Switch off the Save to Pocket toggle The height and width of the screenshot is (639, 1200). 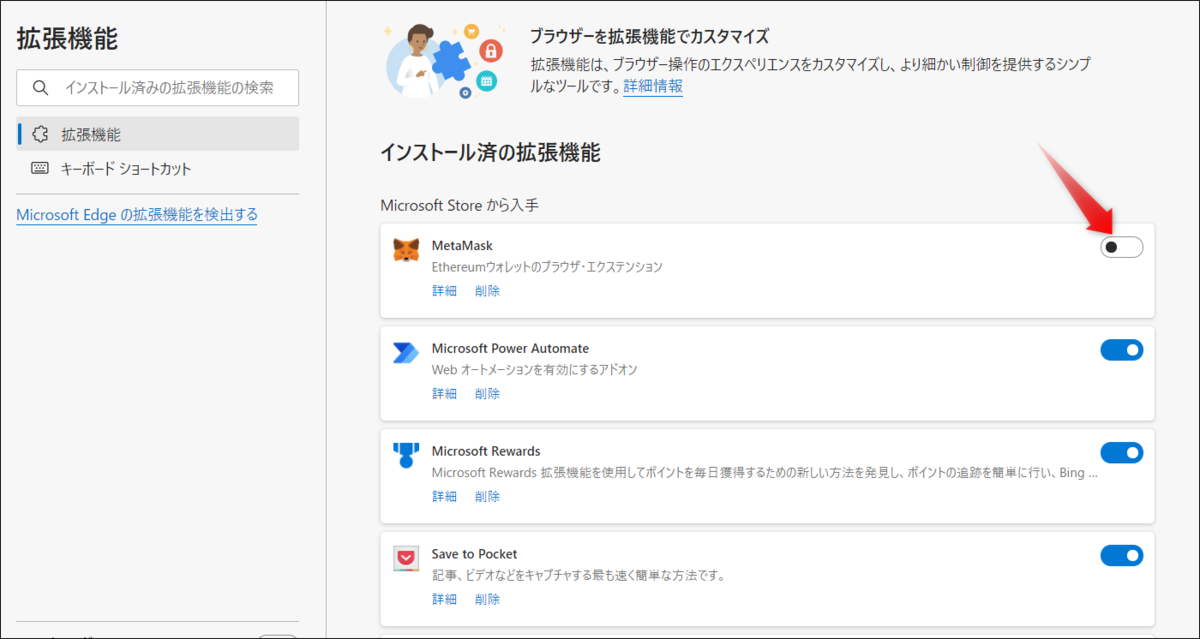(x=1121, y=555)
